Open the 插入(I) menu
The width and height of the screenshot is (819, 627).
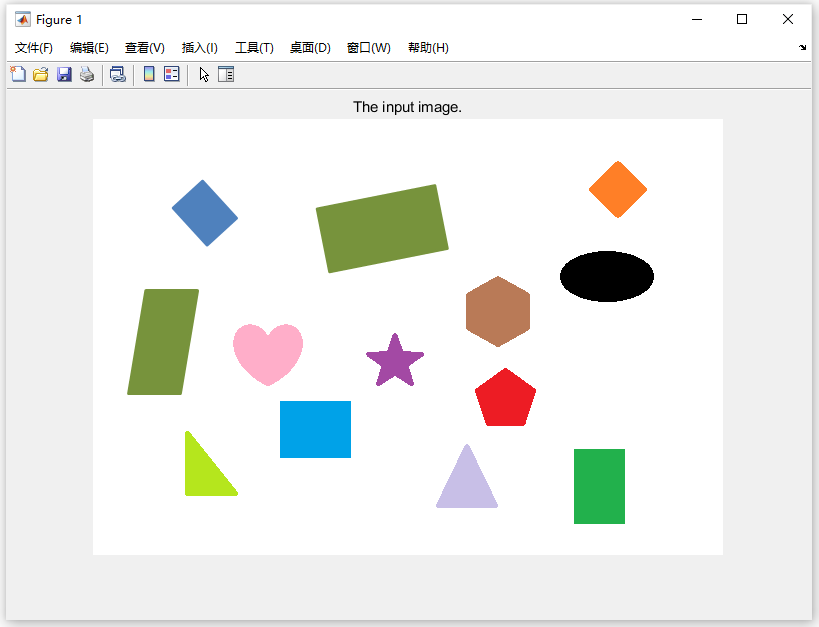click(x=200, y=48)
